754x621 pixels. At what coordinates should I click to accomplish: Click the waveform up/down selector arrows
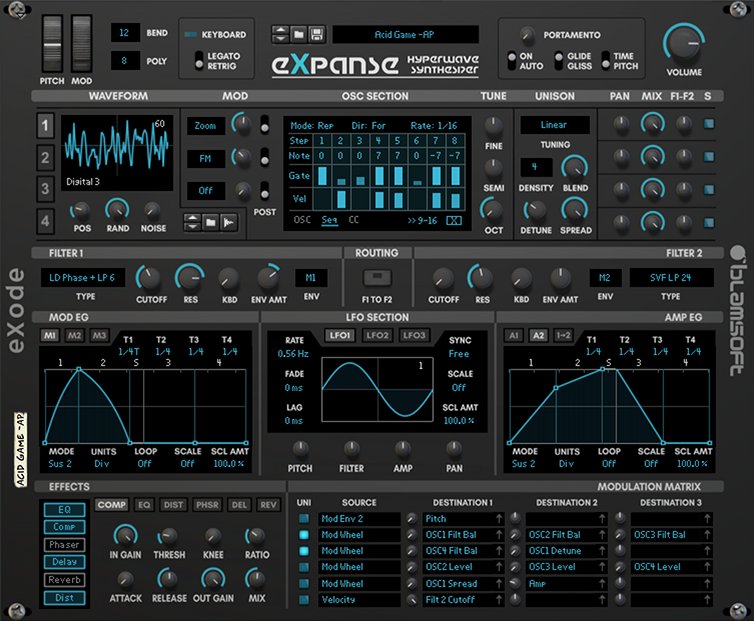click(192, 222)
